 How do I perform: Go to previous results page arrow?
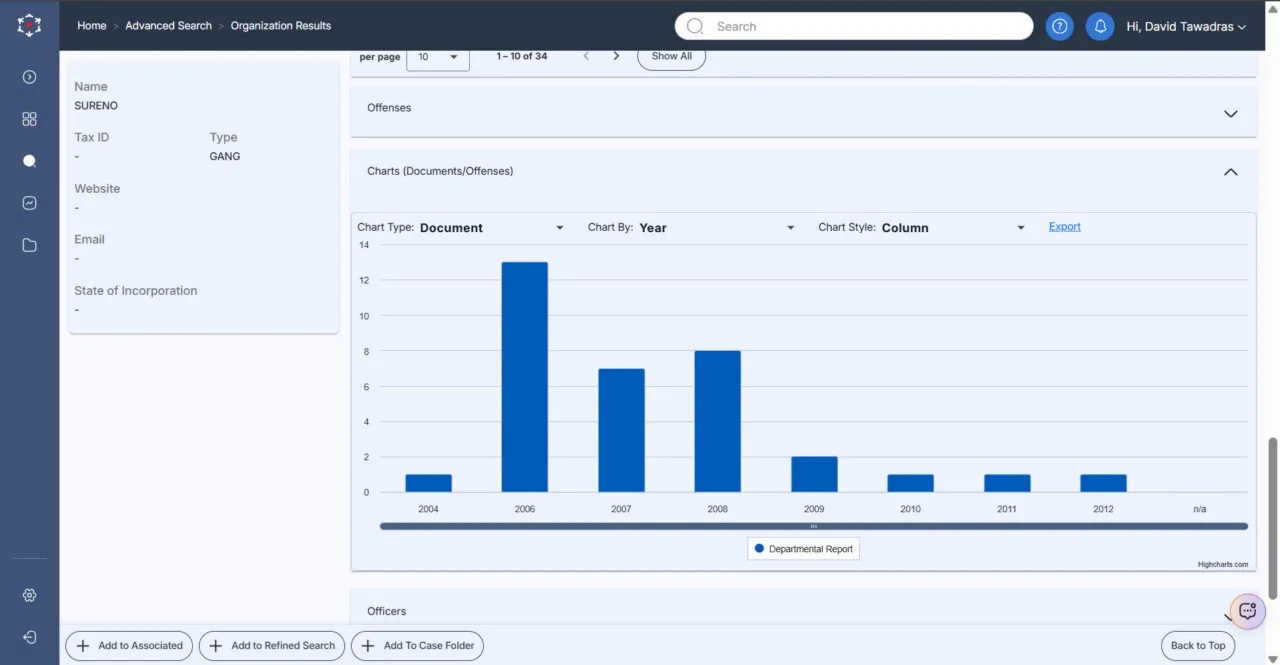tap(586, 56)
